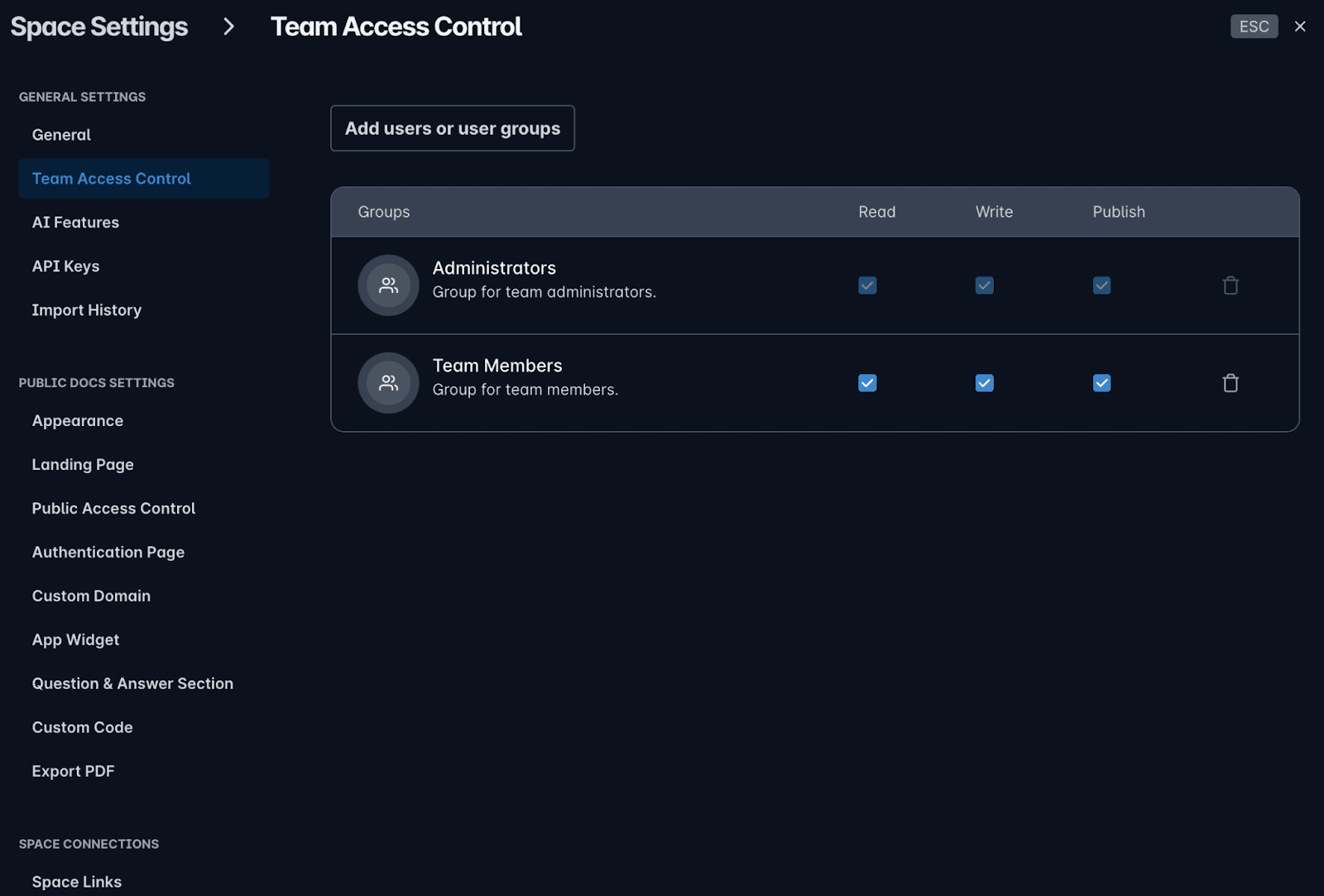Select Custom Domain in sidebar
Image resolution: width=1324 pixels, height=896 pixels.
91,597
